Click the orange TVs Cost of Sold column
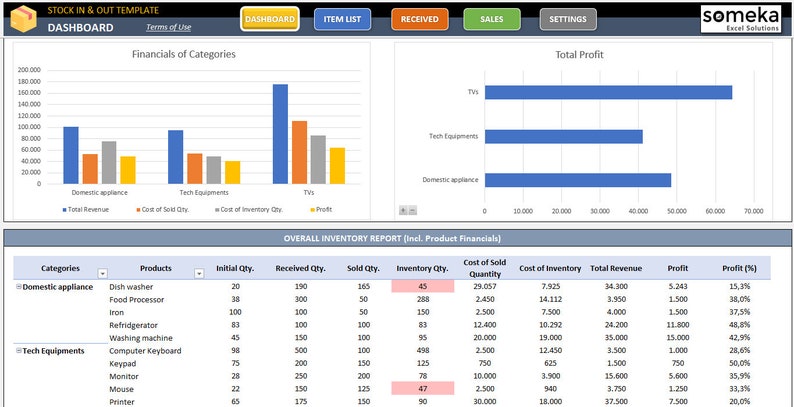The height and width of the screenshot is (407, 794). (x=299, y=152)
